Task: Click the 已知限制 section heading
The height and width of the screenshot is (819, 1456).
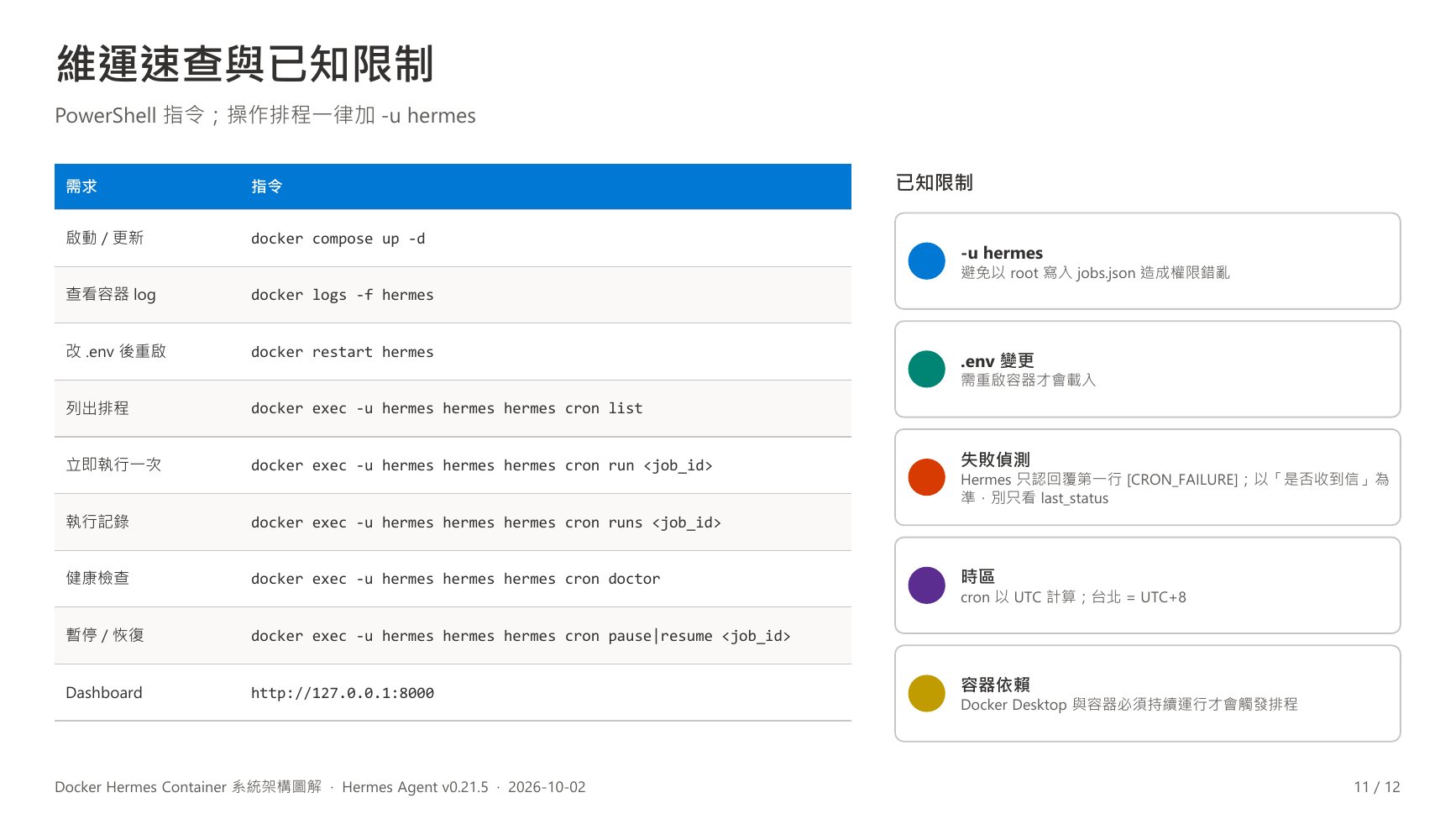Action: [x=934, y=182]
